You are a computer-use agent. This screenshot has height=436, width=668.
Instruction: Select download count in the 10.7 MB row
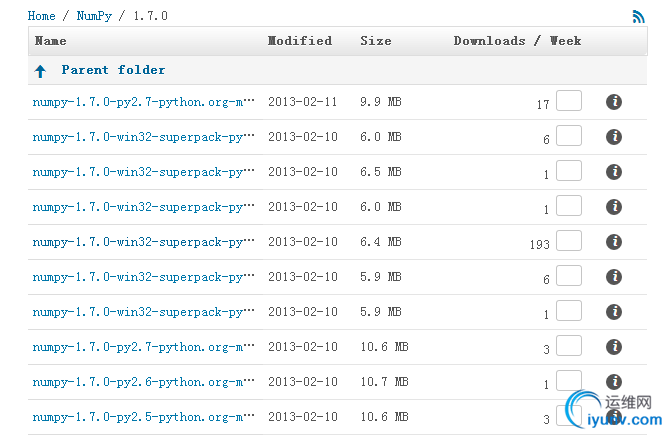pyautogui.click(x=547, y=384)
